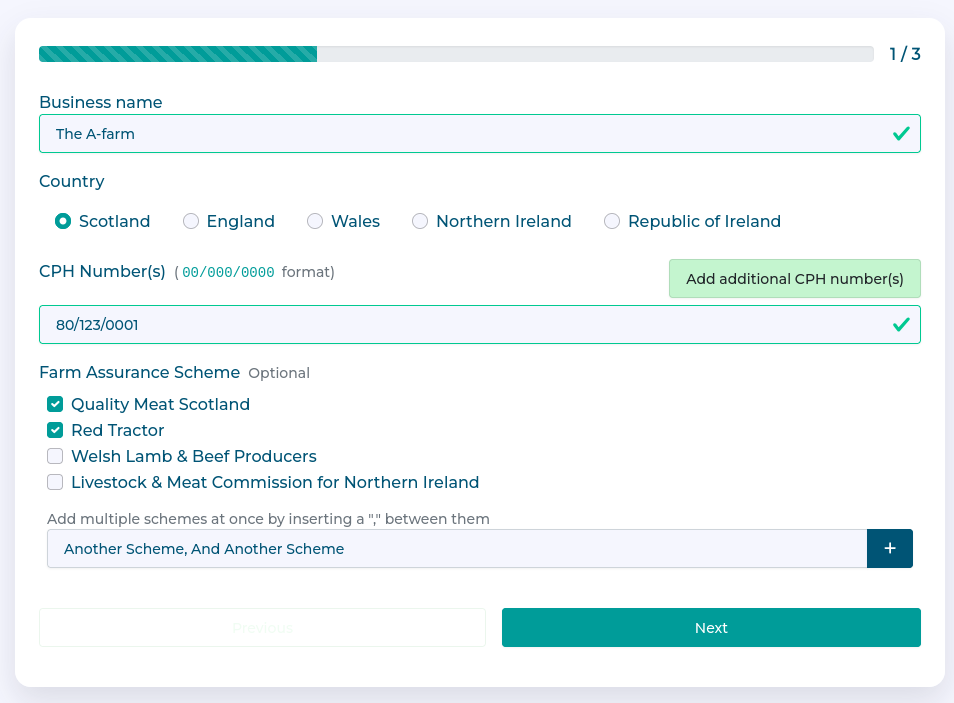The image size is (954, 703).
Task: Pick Northern Ireland as country
Action: (x=420, y=221)
